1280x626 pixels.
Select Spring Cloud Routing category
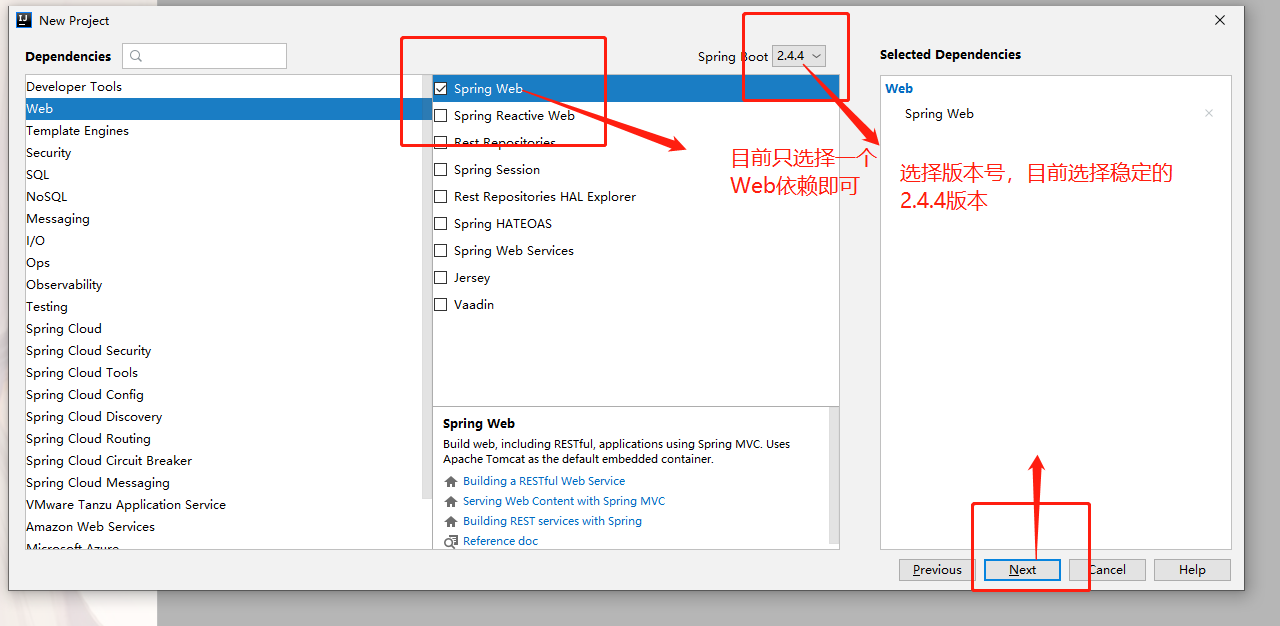(x=224, y=439)
